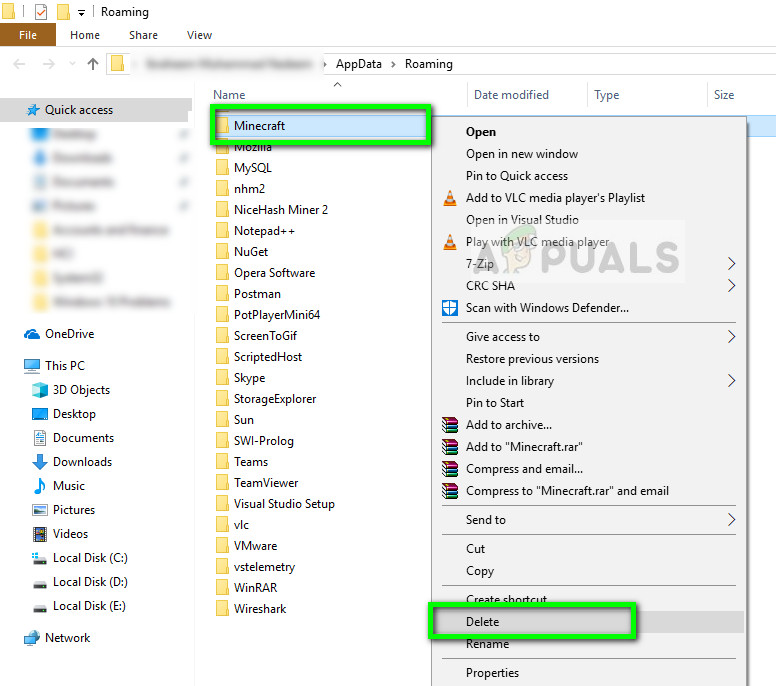Viewport: 776px width, 686px height.
Task: Click the Documents icon in navigation pane
Action: 40,438
